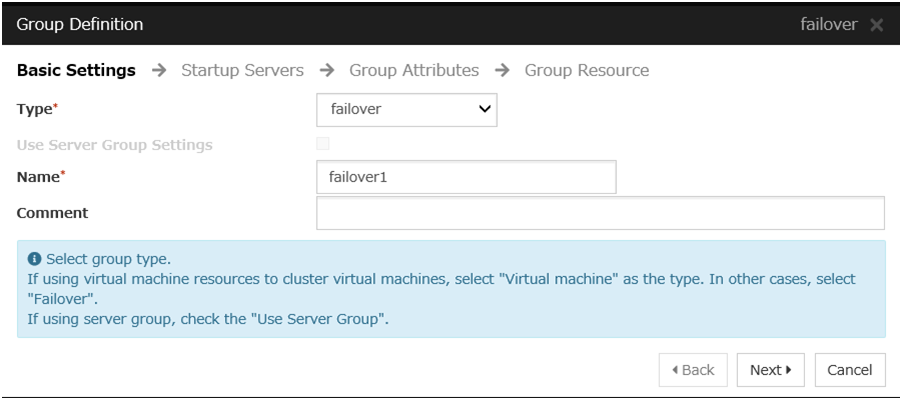Click the info icon in the help box
The height and width of the screenshot is (400, 902).
click(29, 262)
